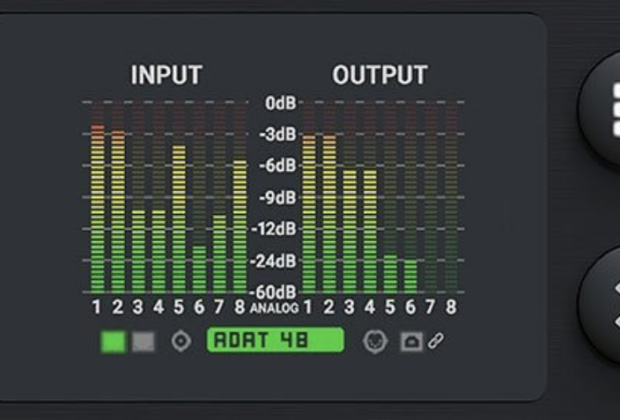Toggle the chain link icon
Screen dimensions: 620x420
click(434, 340)
